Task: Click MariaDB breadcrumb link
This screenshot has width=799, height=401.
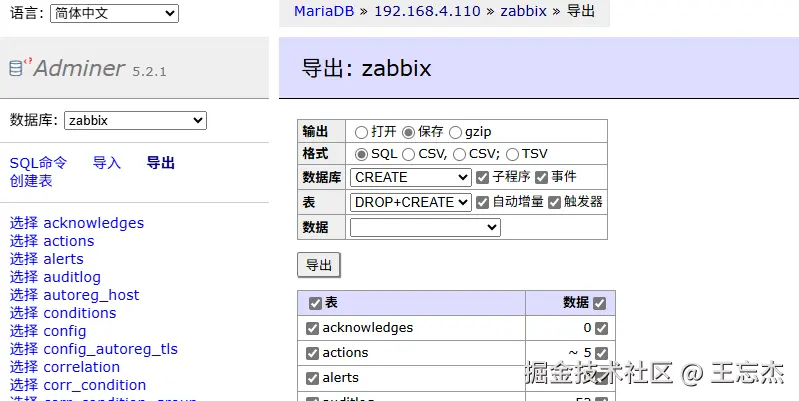Action: click(324, 11)
